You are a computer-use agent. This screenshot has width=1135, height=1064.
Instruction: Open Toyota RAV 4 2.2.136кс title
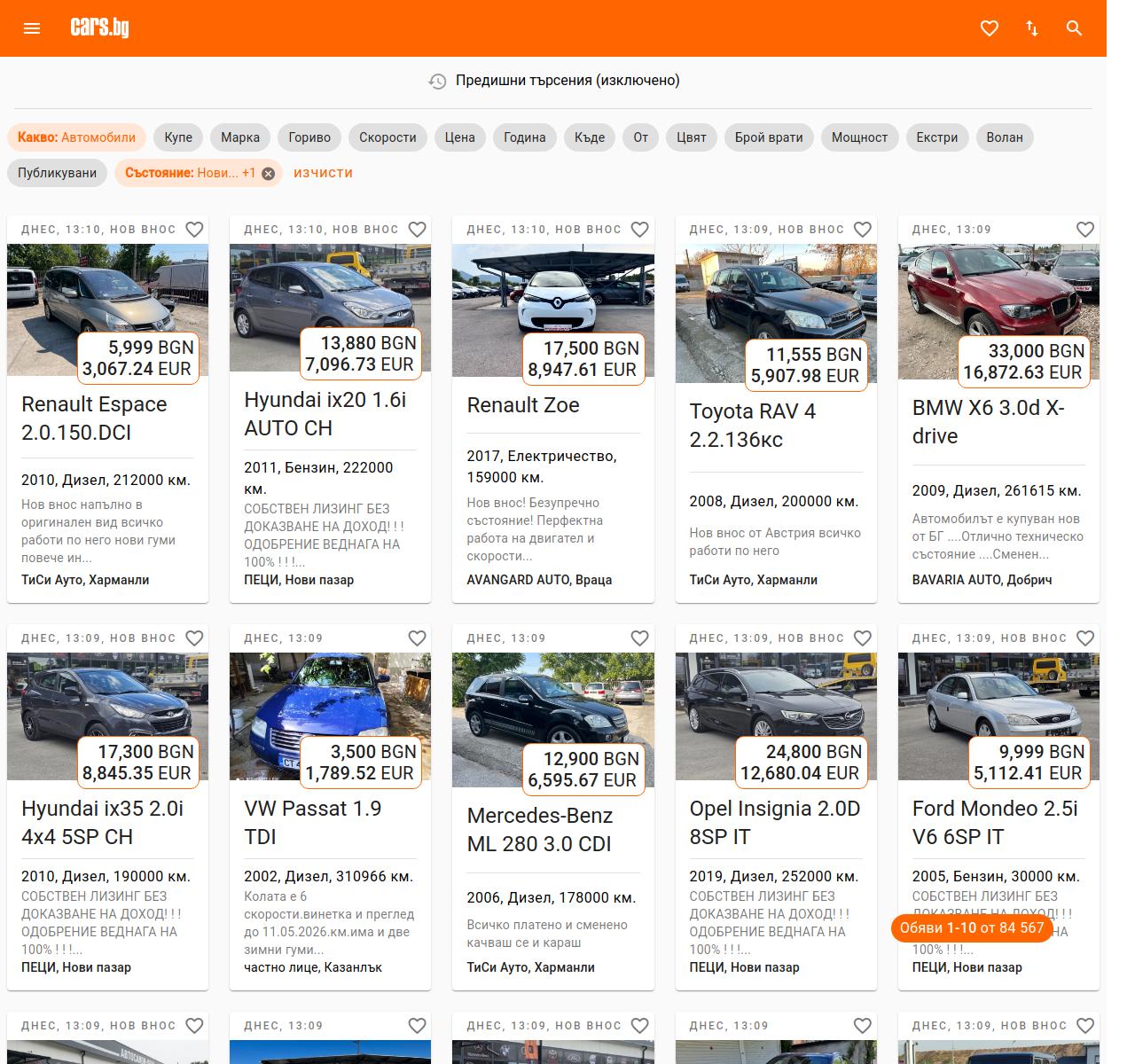coord(753,426)
